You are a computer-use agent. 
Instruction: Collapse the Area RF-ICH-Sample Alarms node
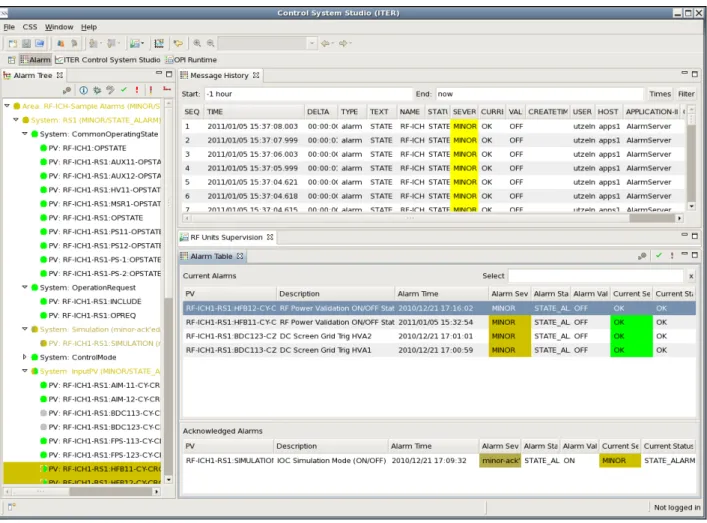[7, 106]
